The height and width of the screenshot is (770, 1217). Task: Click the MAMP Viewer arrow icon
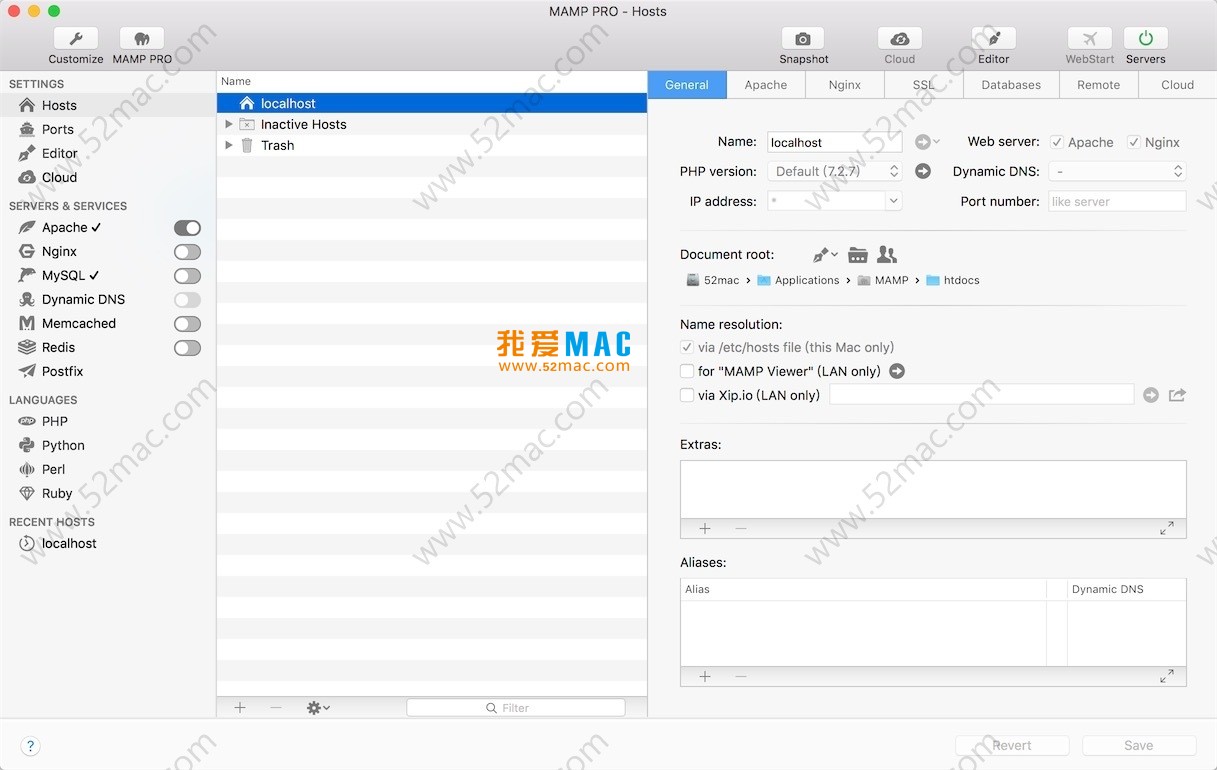pos(897,371)
